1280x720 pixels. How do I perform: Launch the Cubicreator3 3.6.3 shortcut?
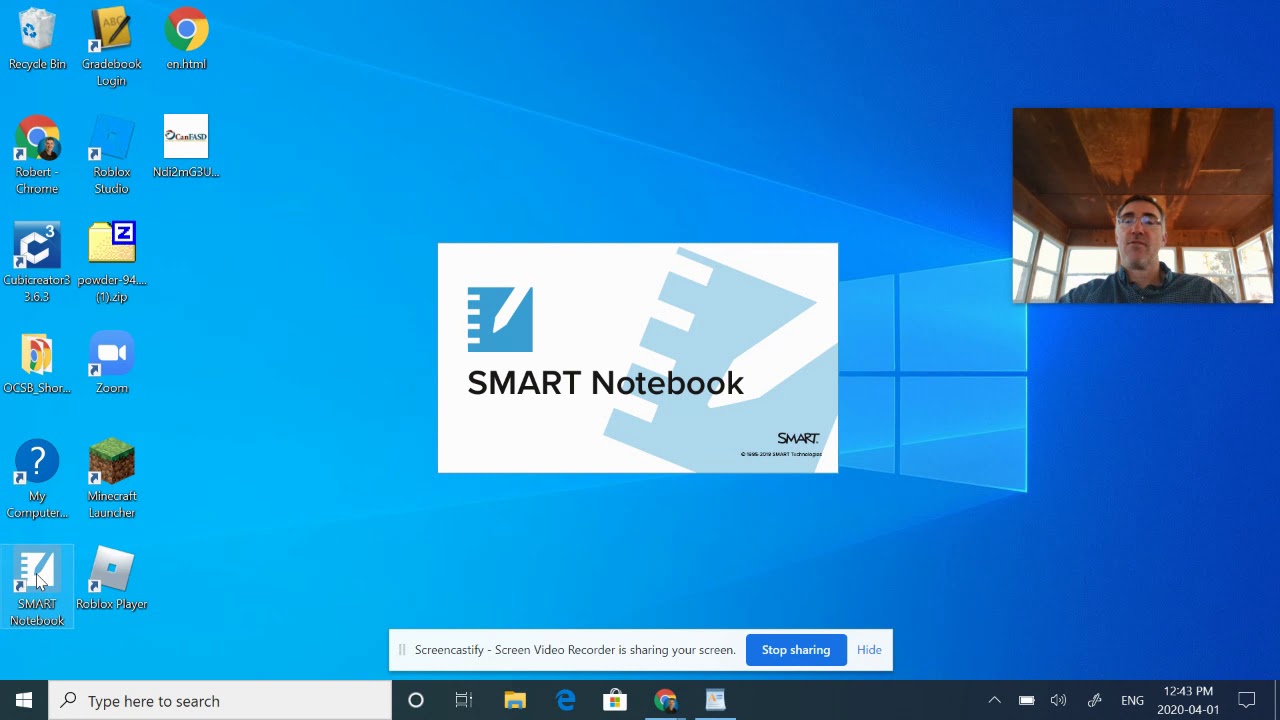[37, 263]
